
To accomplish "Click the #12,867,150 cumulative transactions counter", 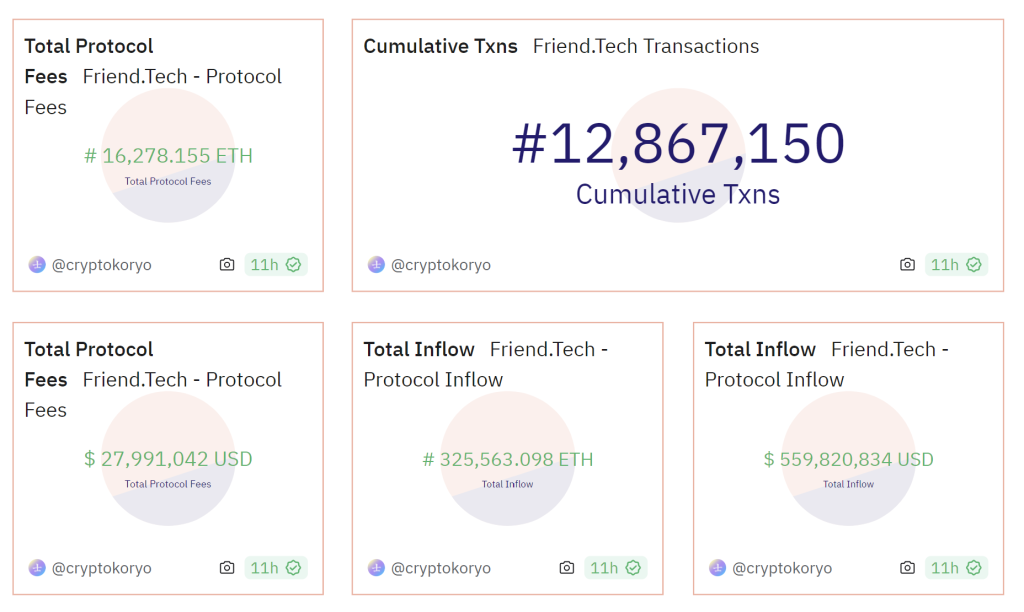I will click(678, 144).
